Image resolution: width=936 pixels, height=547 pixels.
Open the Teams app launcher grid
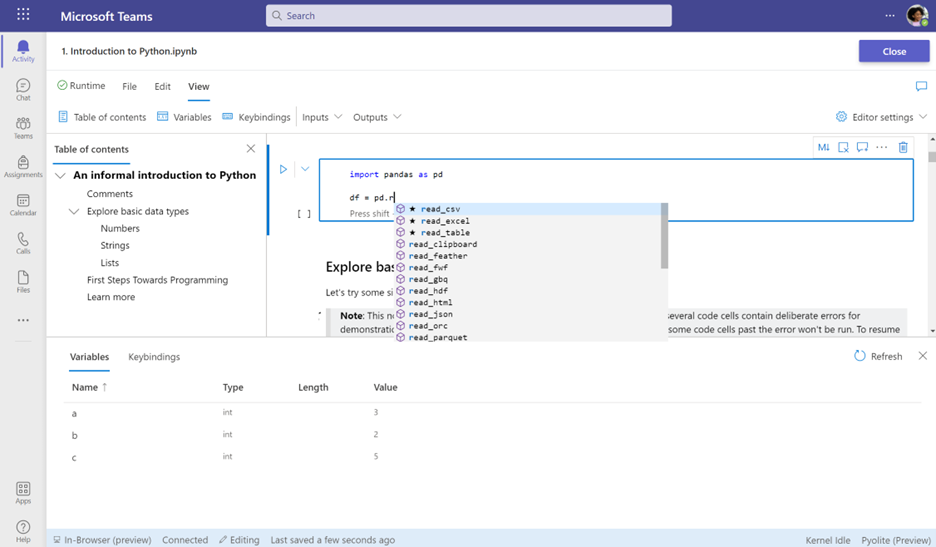[x=23, y=14]
